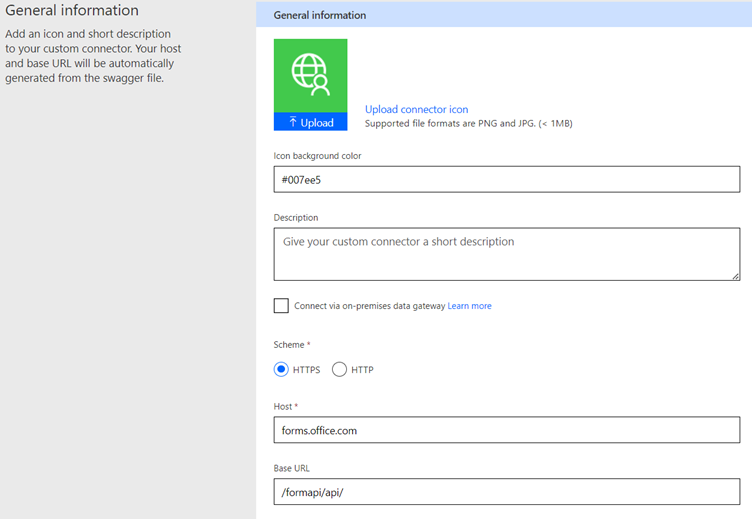Select the HTTPS scheme option
This screenshot has width=752, height=519.
(x=281, y=369)
